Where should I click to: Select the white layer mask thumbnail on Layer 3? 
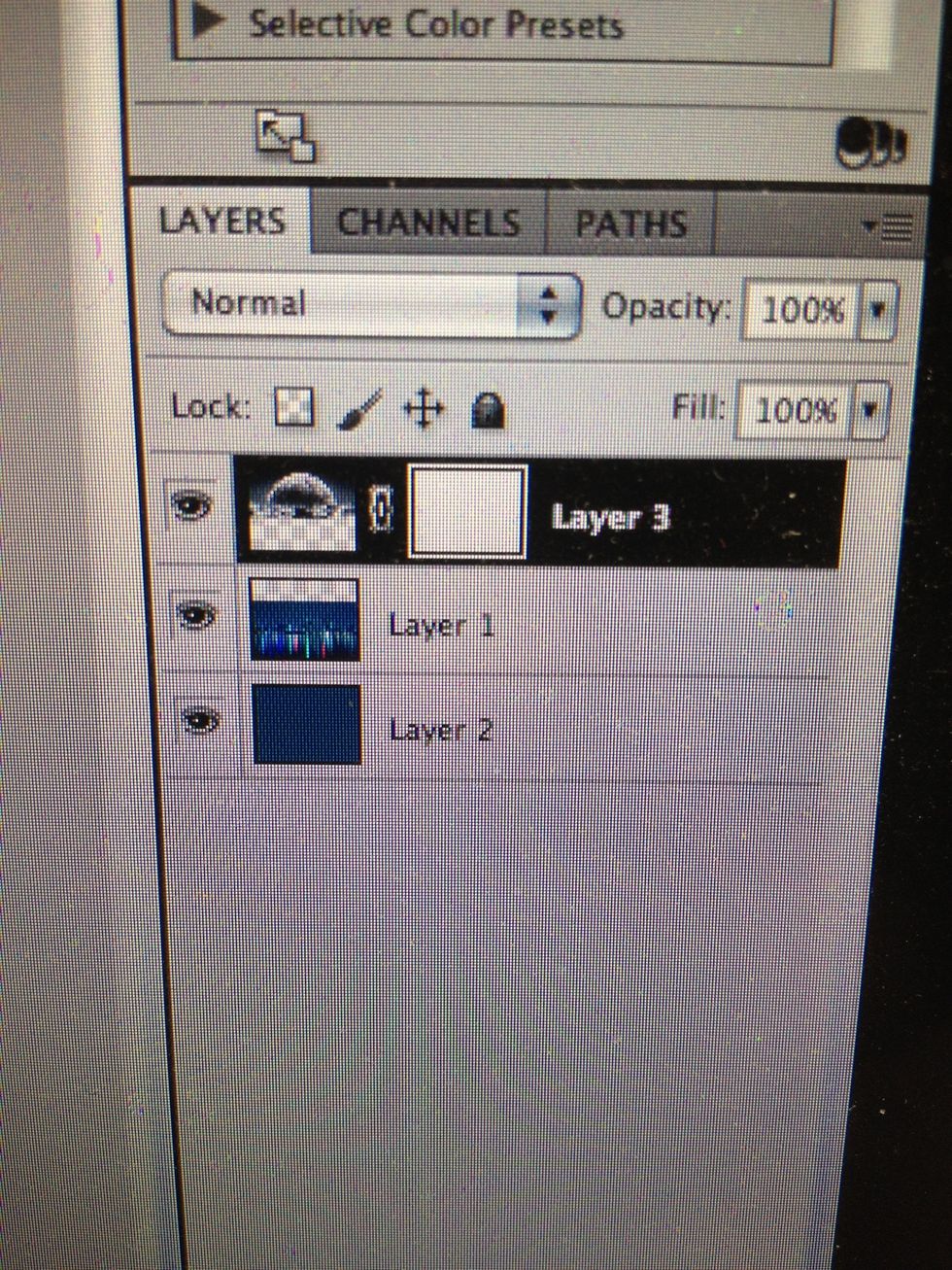pyautogui.click(x=468, y=512)
